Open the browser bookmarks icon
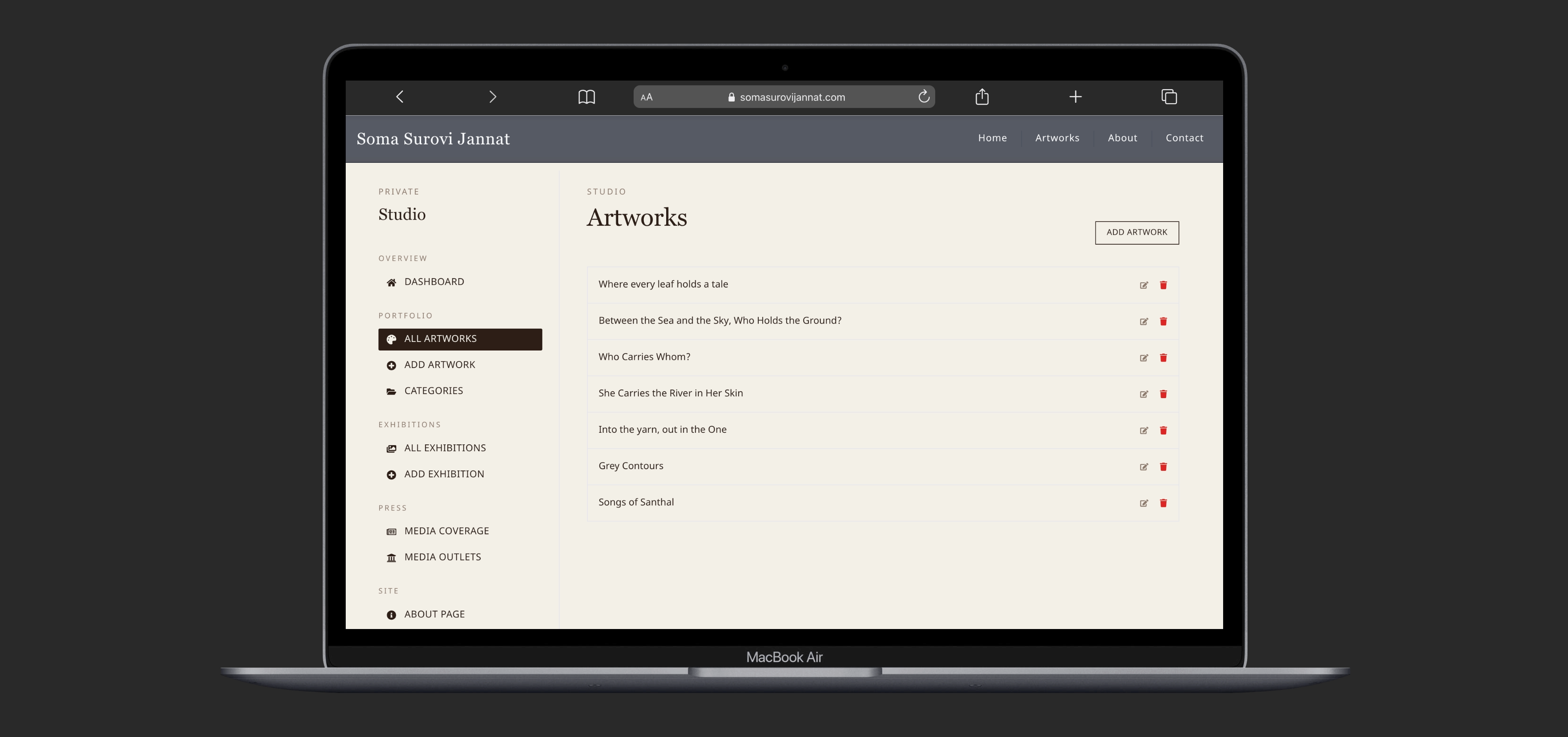1568x737 pixels. tap(586, 97)
